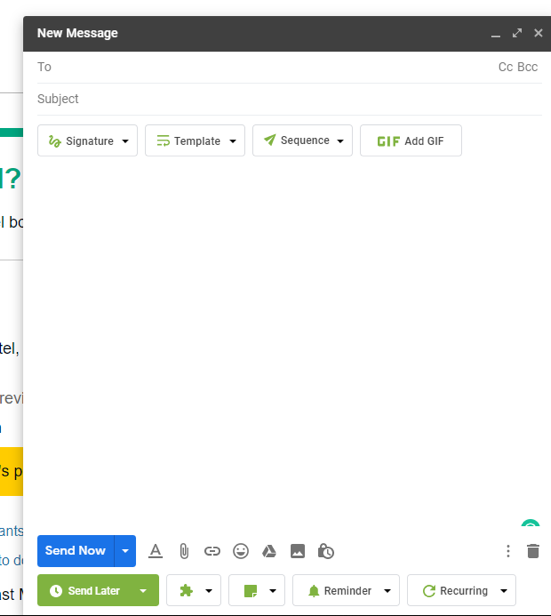Open text formatting options icon
551x616 pixels.
(156, 551)
